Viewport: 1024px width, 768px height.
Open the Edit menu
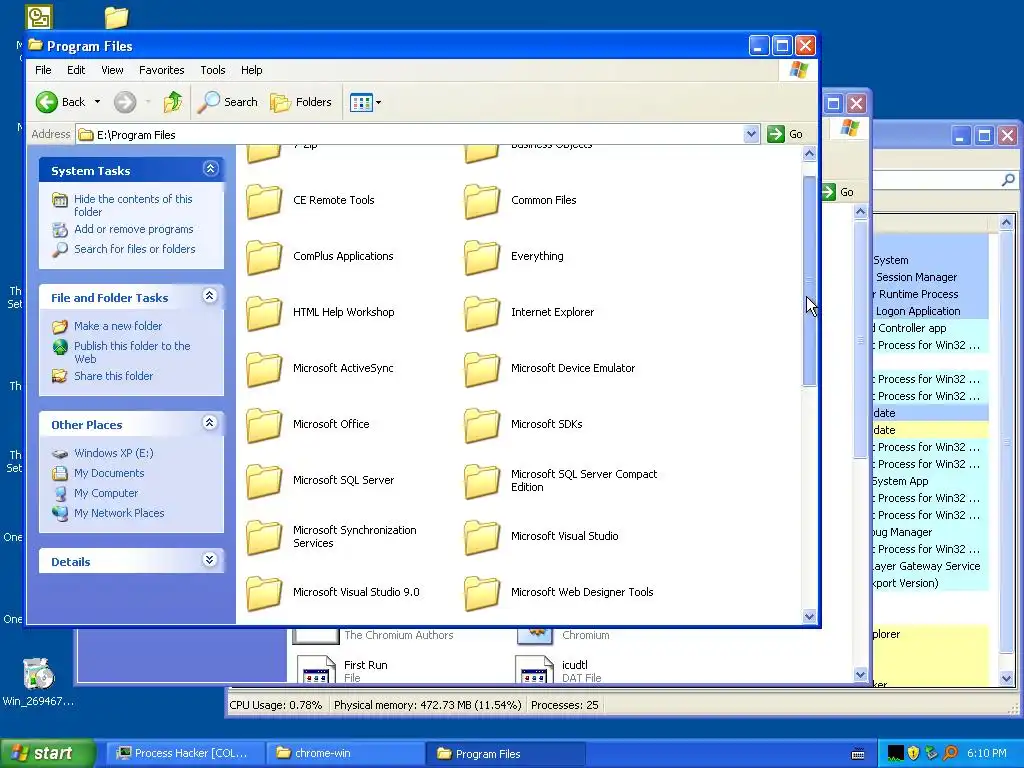tap(76, 70)
